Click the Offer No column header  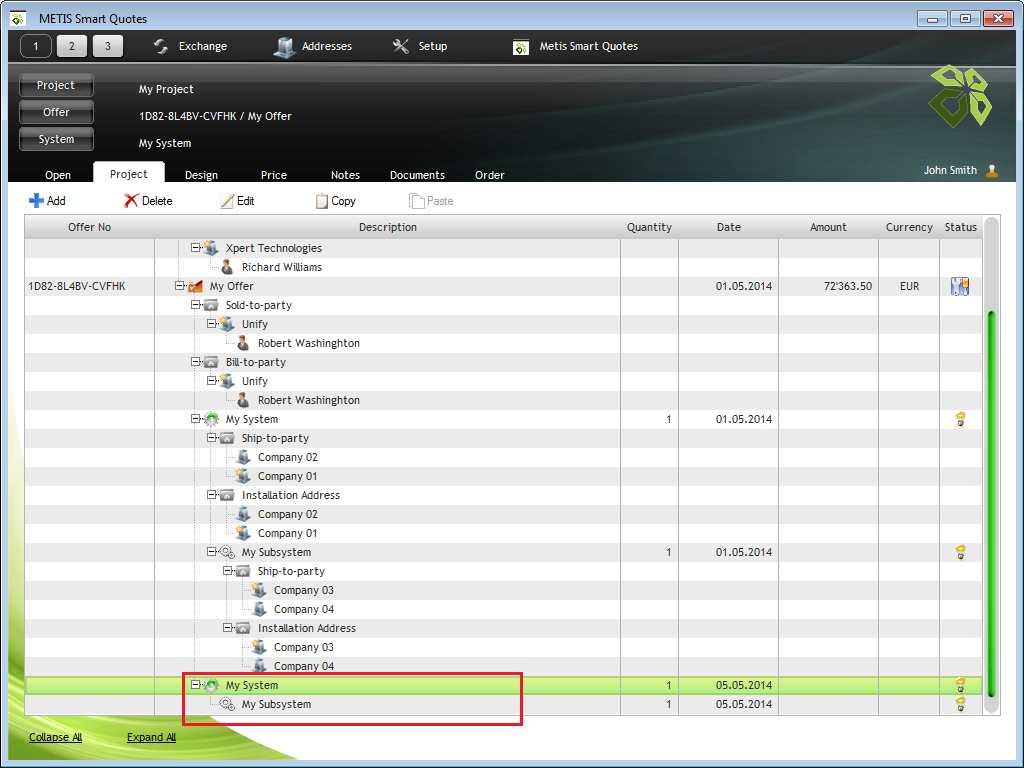pyautogui.click(x=89, y=227)
